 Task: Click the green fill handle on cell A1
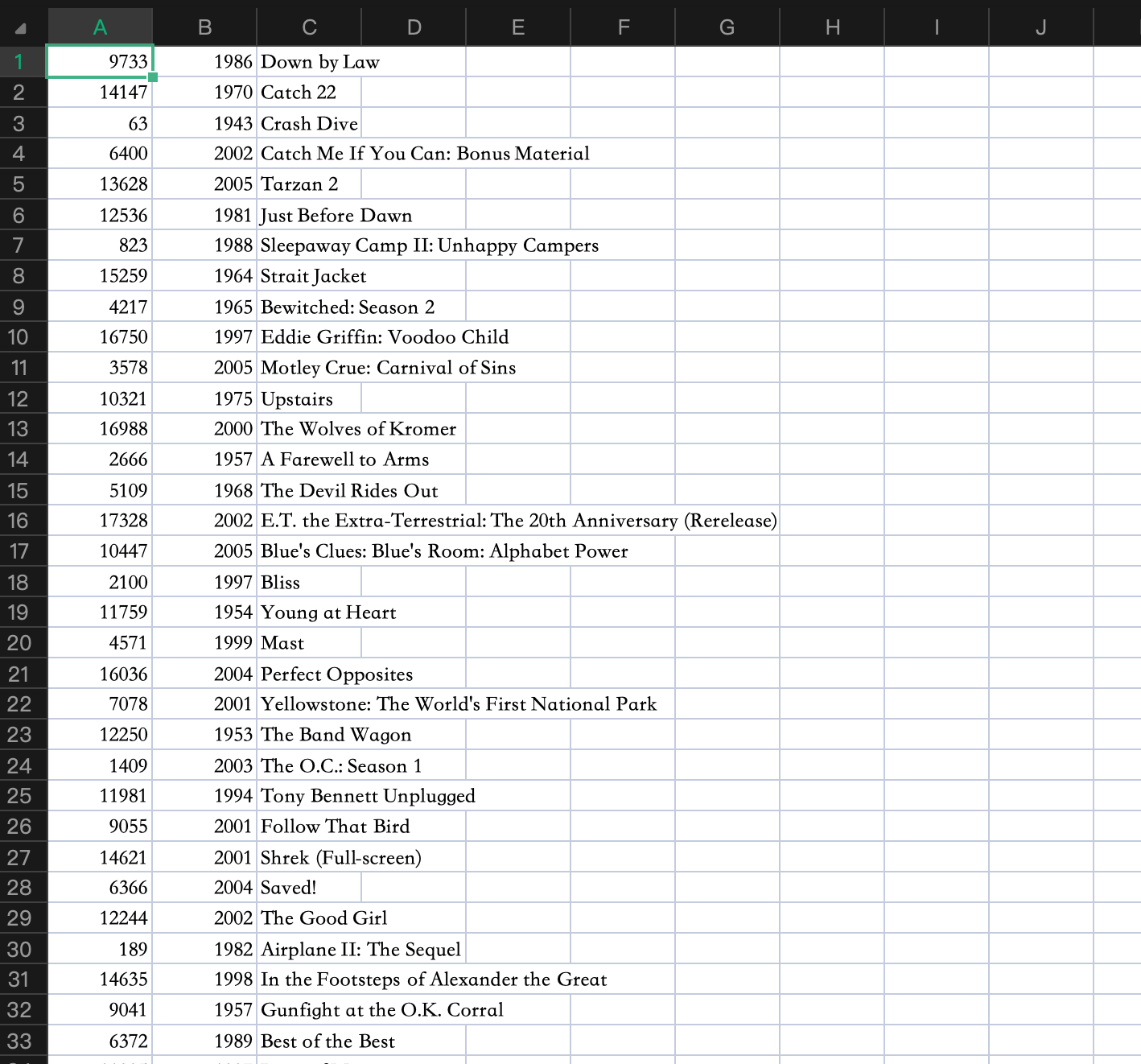[153, 77]
